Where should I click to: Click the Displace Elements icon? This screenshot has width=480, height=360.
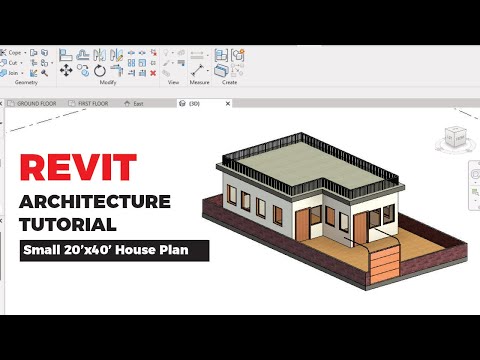point(181,53)
